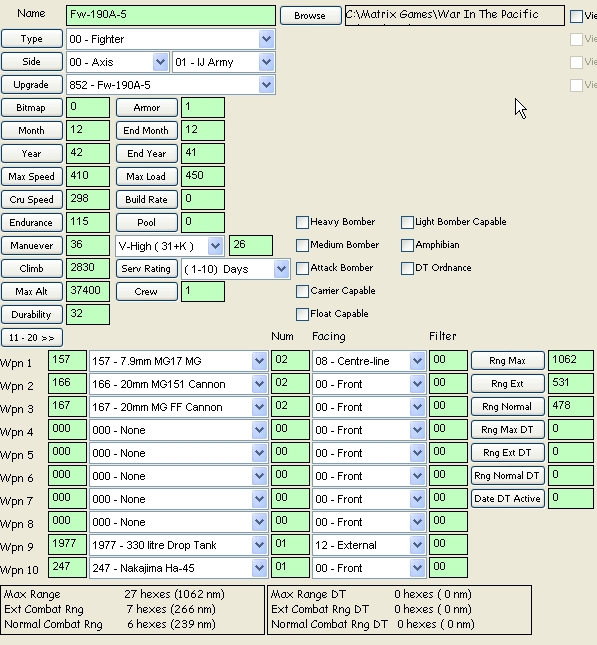Click the Durability button

click(x=32, y=315)
